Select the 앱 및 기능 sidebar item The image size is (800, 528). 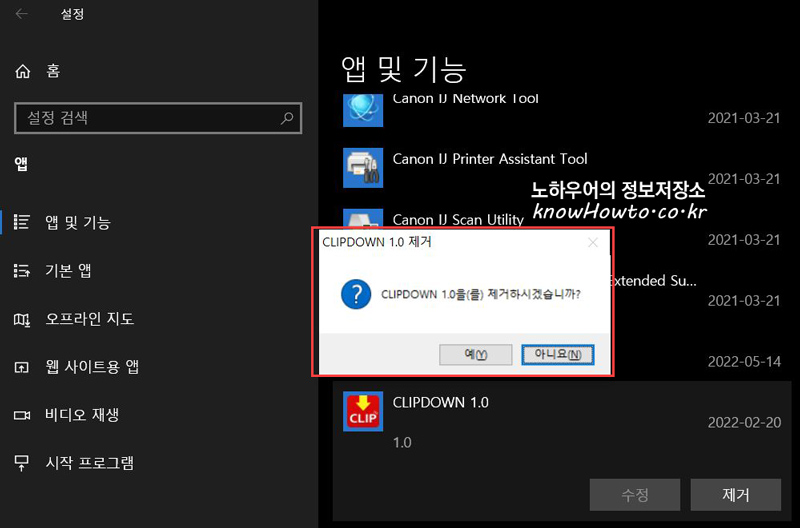point(158,222)
